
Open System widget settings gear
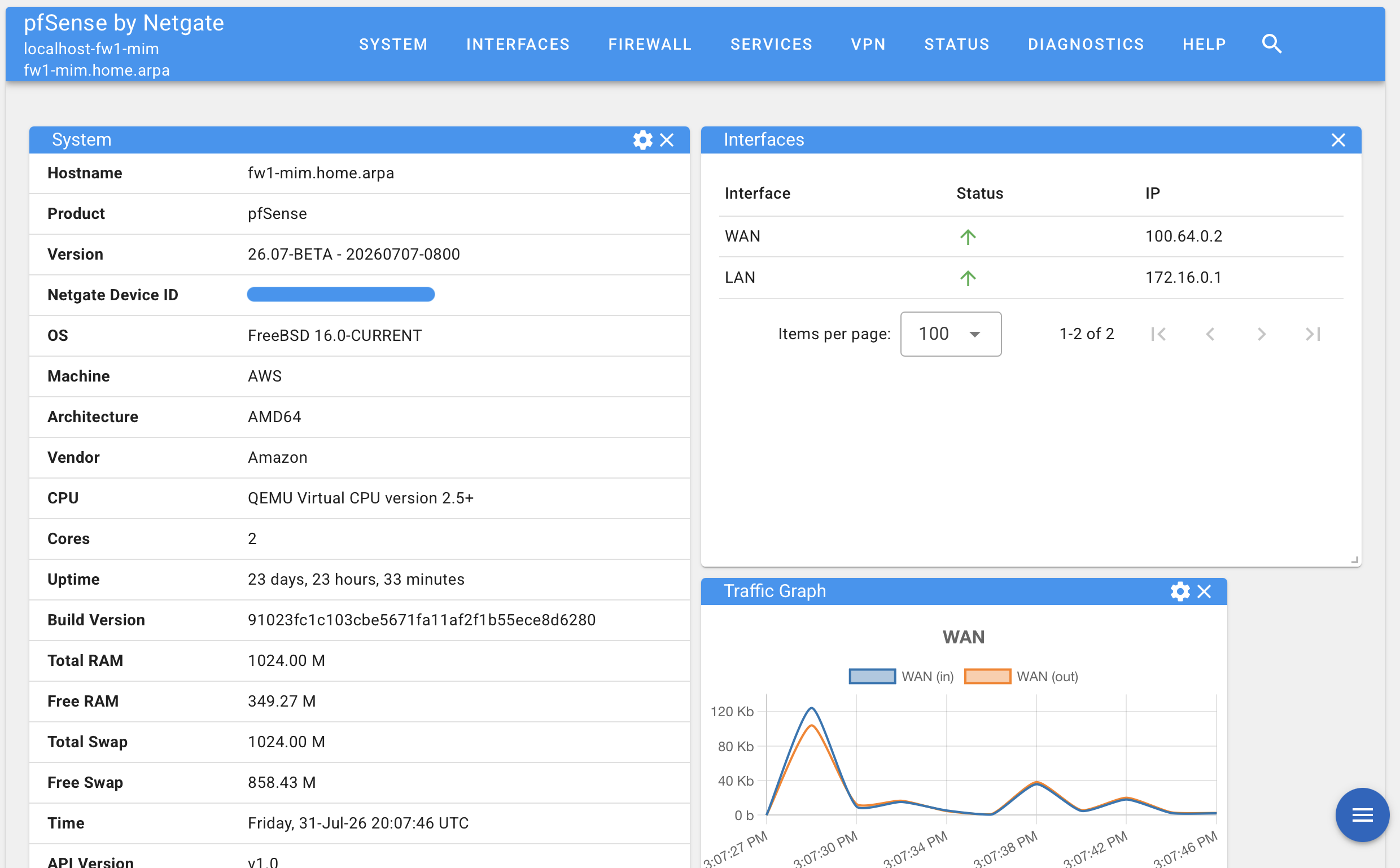click(x=642, y=140)
